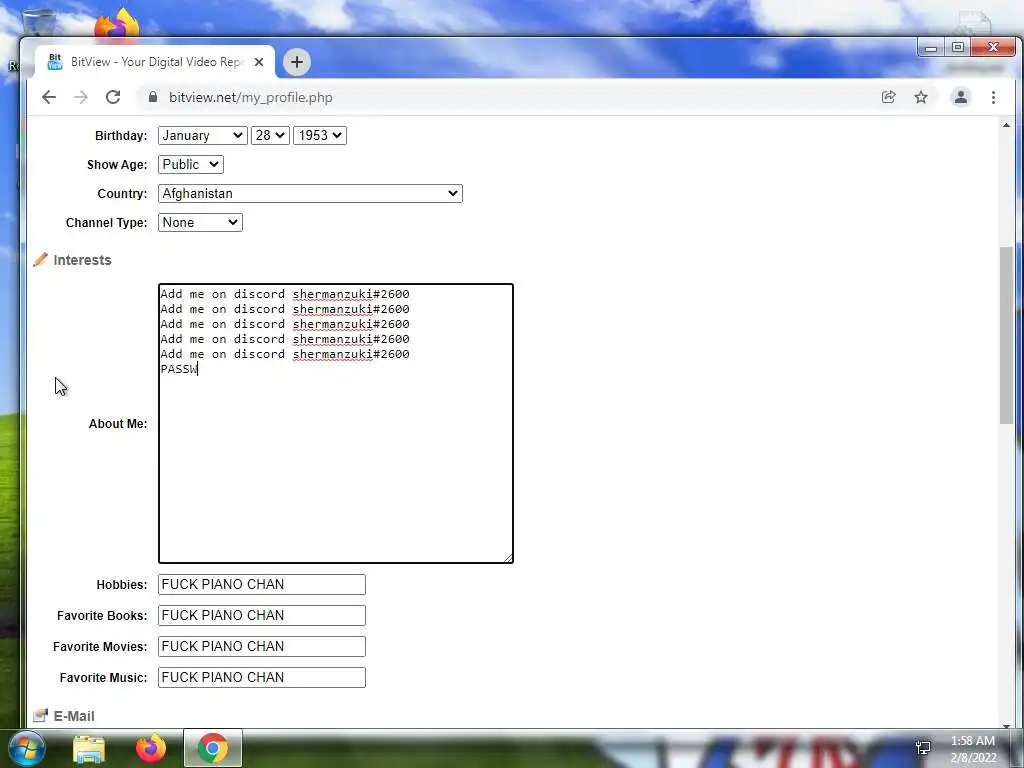
Task: Click the E-Mail section heading
Action: tap(74, 716)
